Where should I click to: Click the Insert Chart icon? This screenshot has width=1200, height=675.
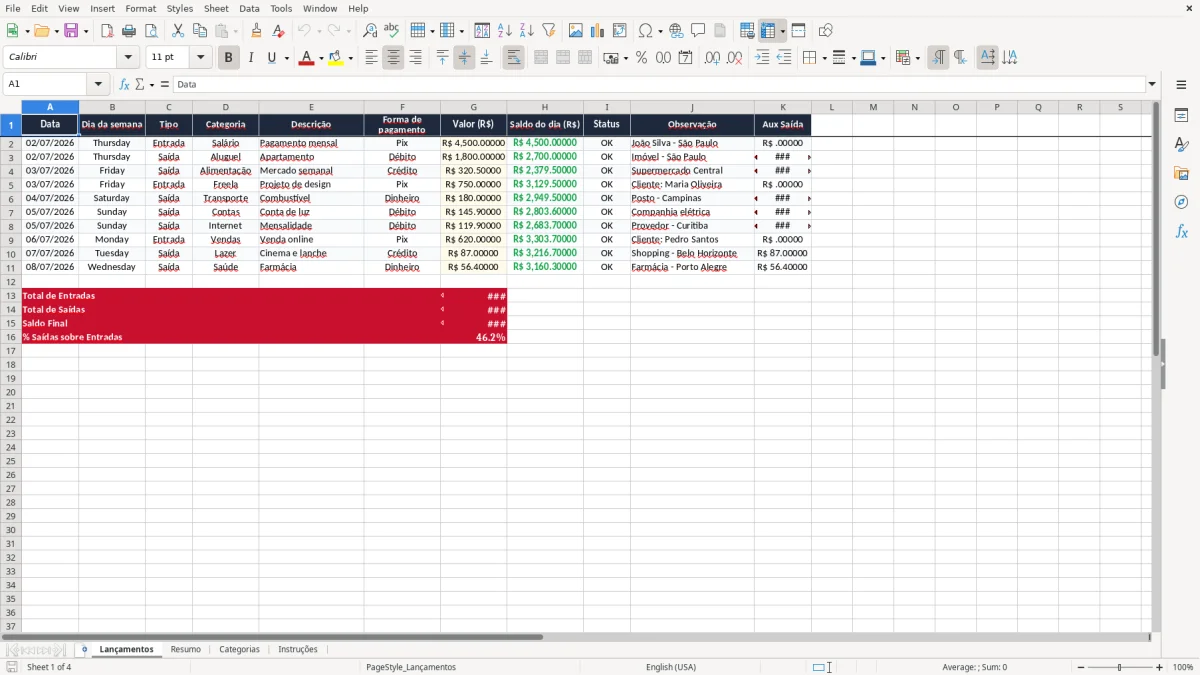coord(598,31)
